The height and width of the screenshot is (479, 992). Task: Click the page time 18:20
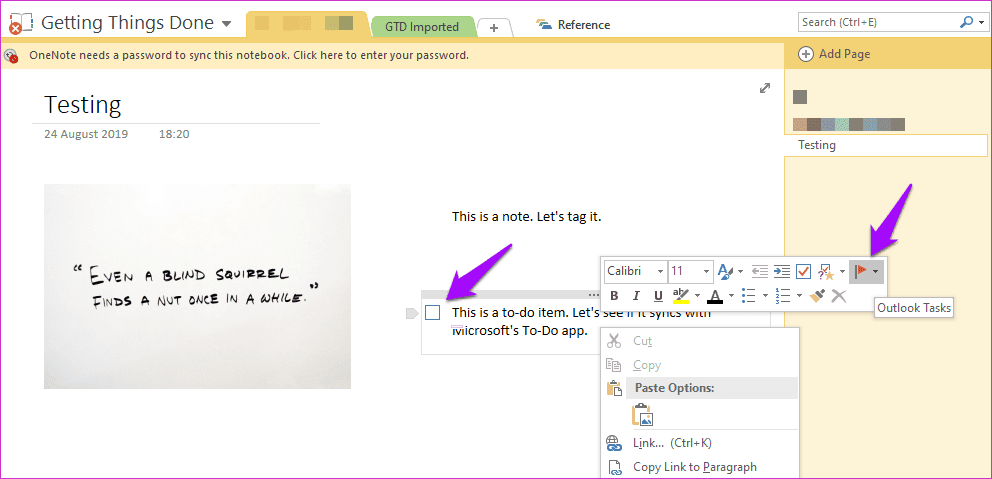175,134
